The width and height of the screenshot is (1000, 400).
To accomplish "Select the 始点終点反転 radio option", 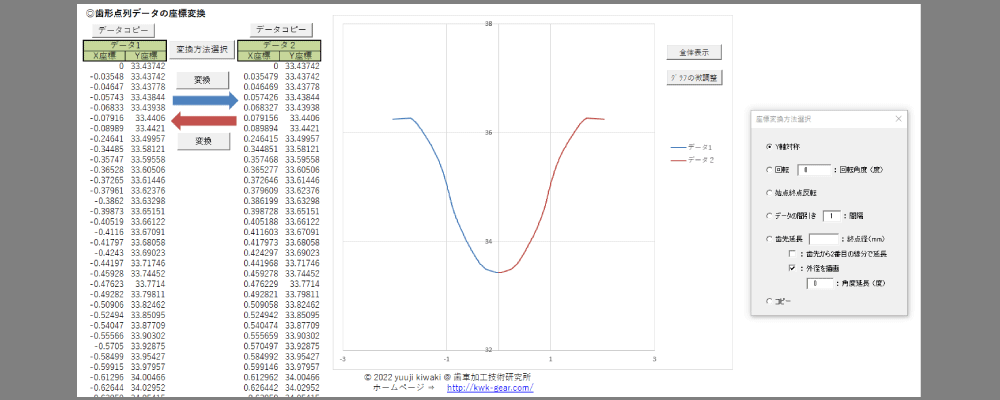I will (x=768, y=192).
